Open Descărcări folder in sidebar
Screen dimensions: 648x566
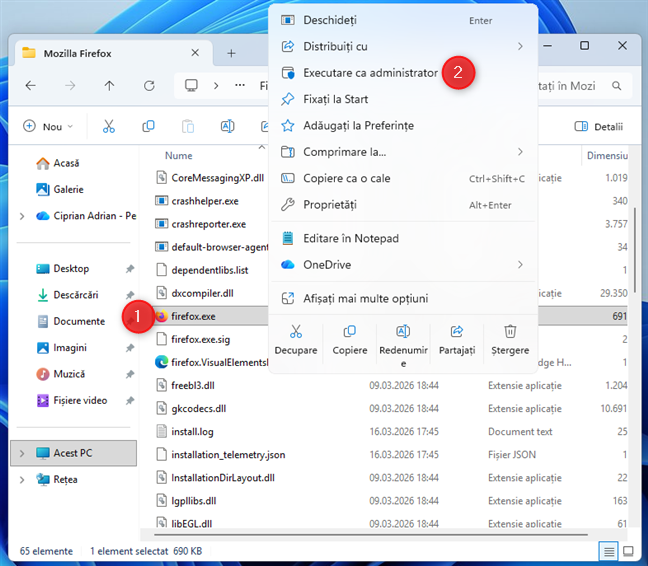pos(68,295)
